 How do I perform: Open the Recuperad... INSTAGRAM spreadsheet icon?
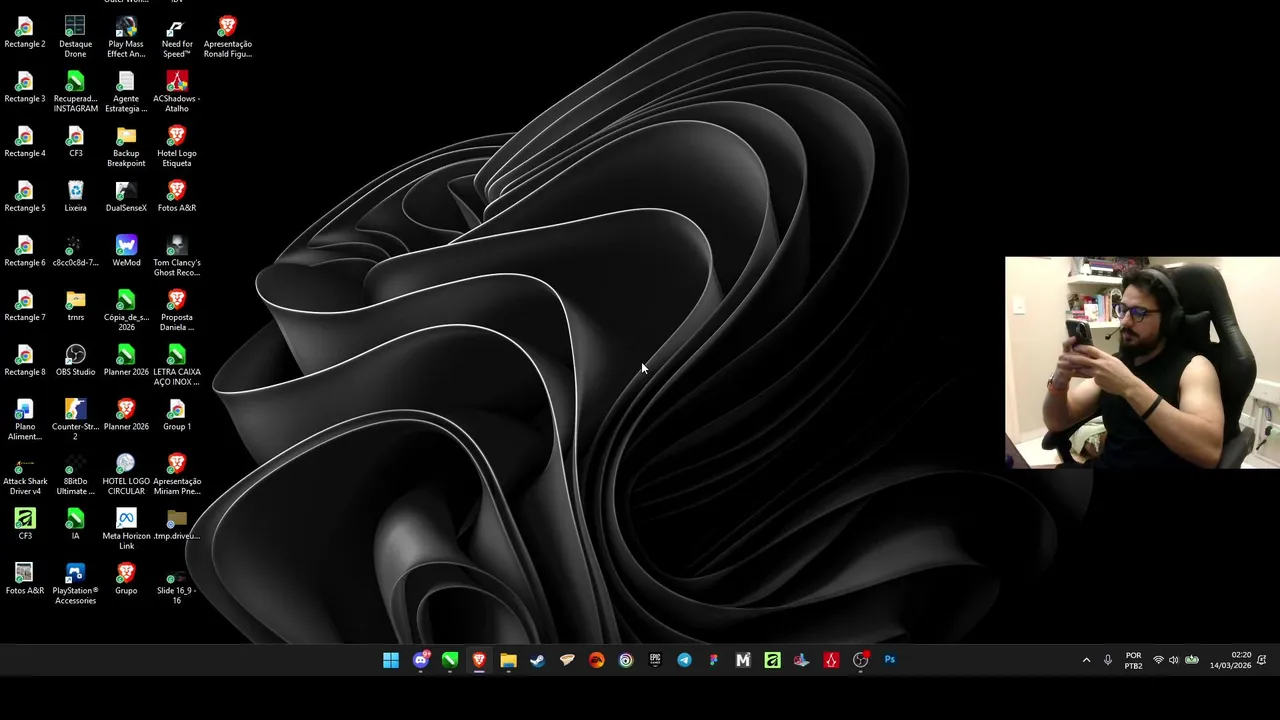point(75,91)
